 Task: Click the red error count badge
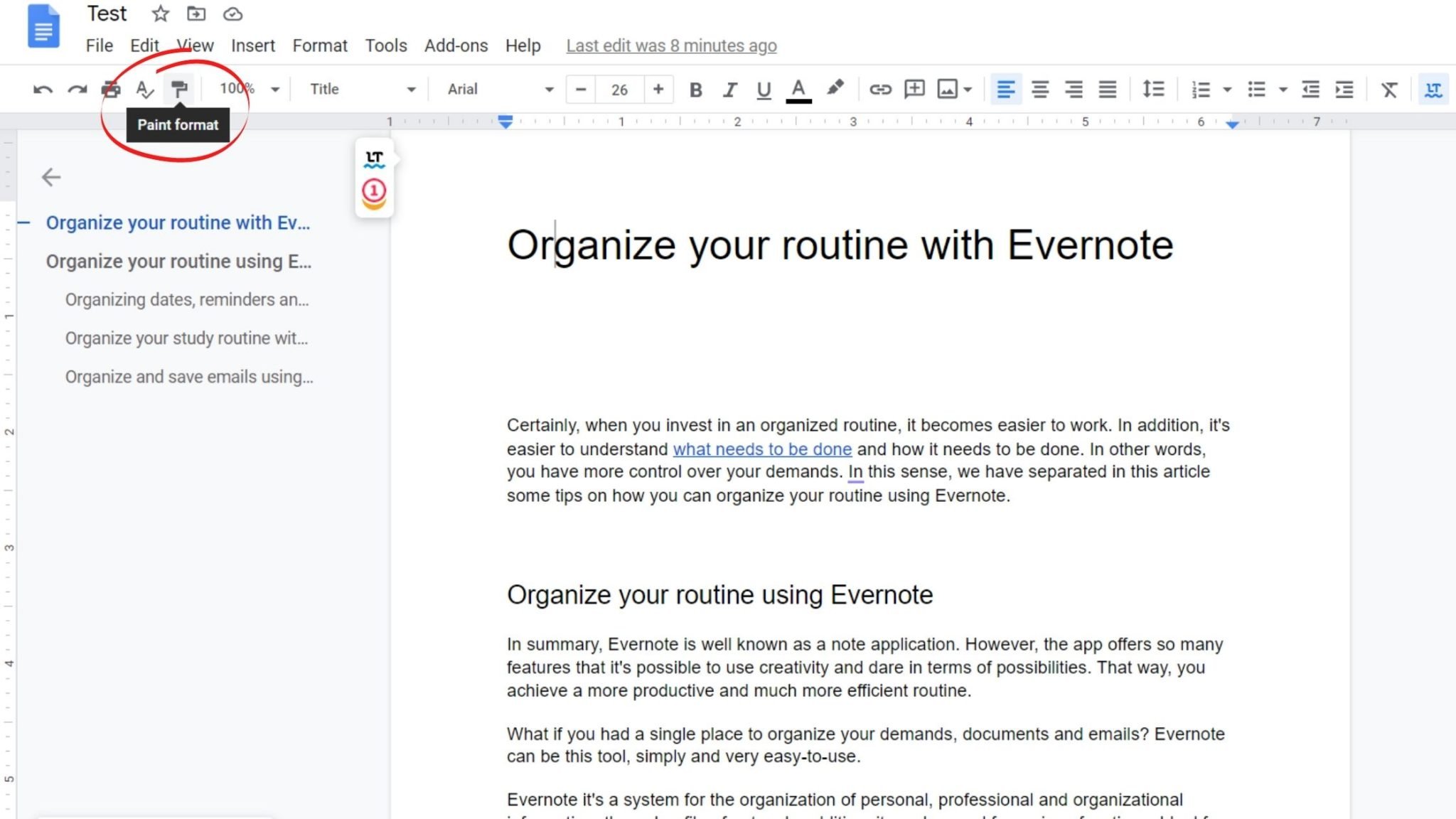click(x=374, y=191)
